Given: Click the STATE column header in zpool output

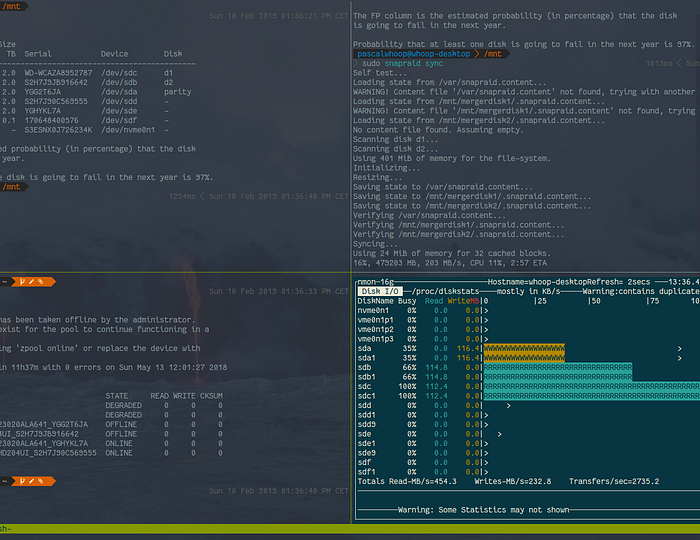Looking at the screenshot, I should click(117, 396).
